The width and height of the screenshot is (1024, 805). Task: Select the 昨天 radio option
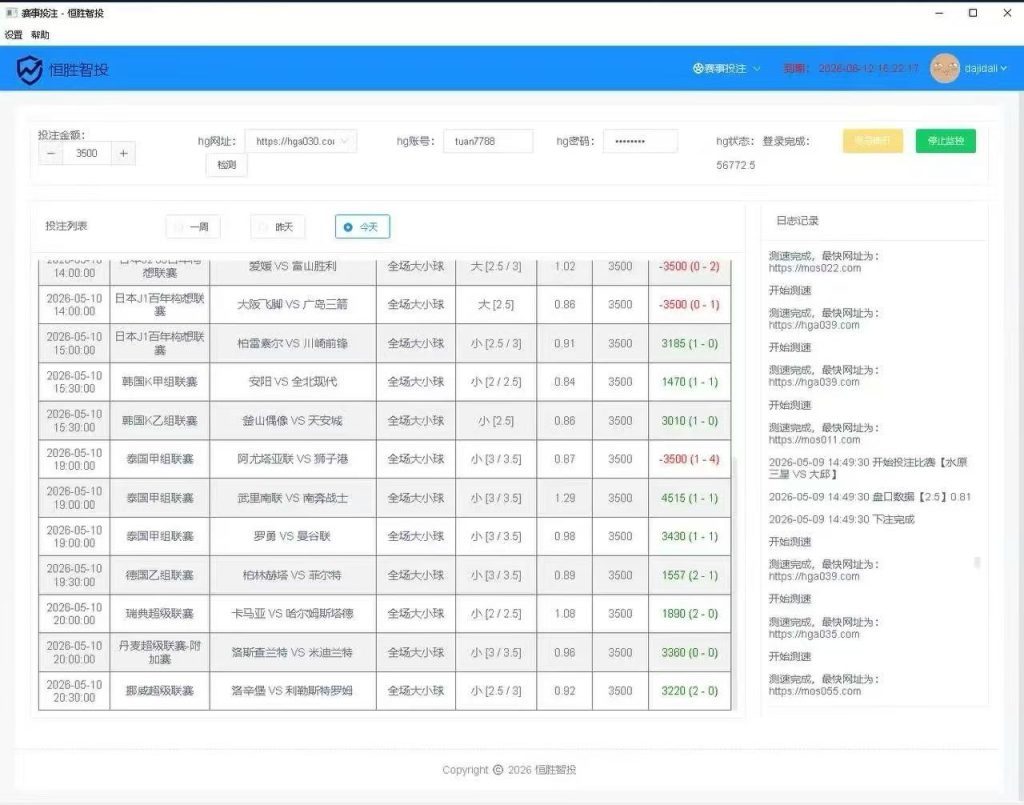coord(277,227)
